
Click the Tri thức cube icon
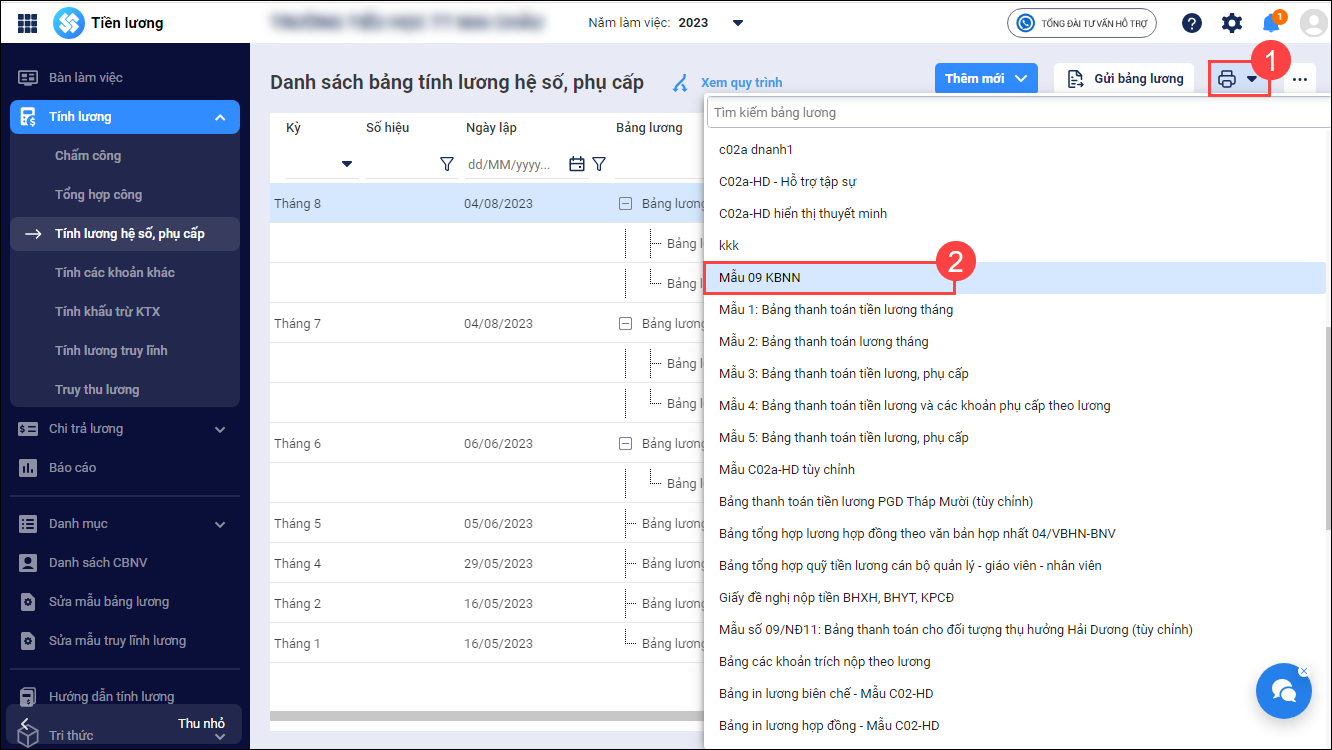pyautogui.click(x=28, y=736)
